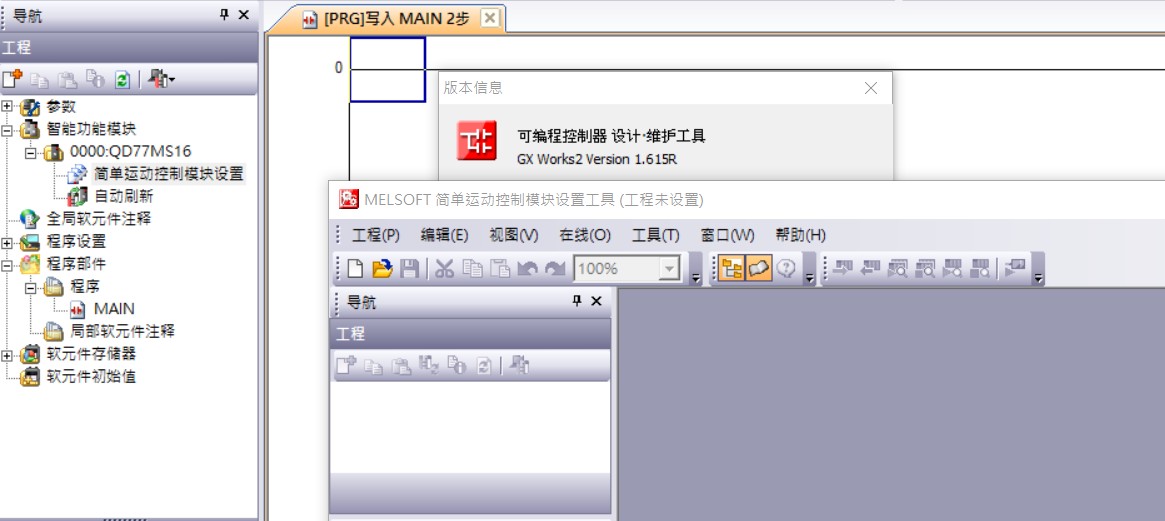The image size is (1165, 521).
Task: Expand the 参数 tree node
Action: pyautogui.click(x=8, y=106)
